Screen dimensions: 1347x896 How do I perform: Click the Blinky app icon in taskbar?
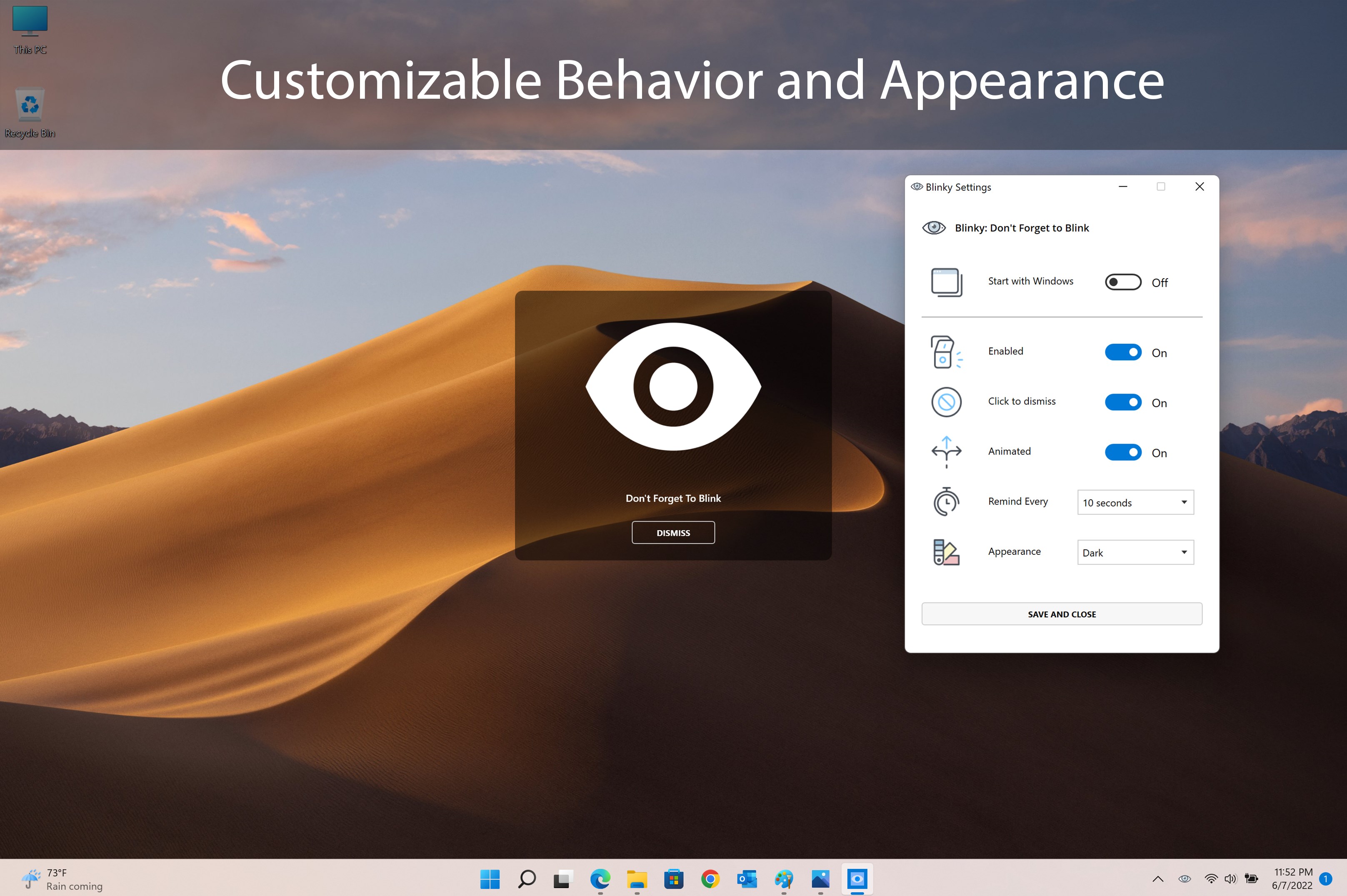[x=857, y=878]
